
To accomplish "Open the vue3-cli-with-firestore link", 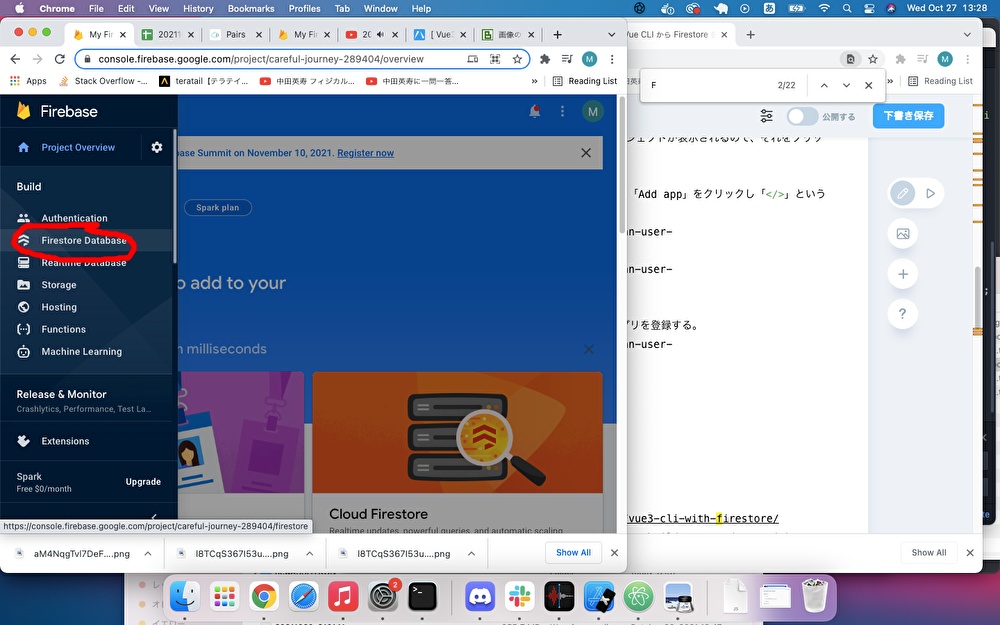I will click(x=703, y=518).
